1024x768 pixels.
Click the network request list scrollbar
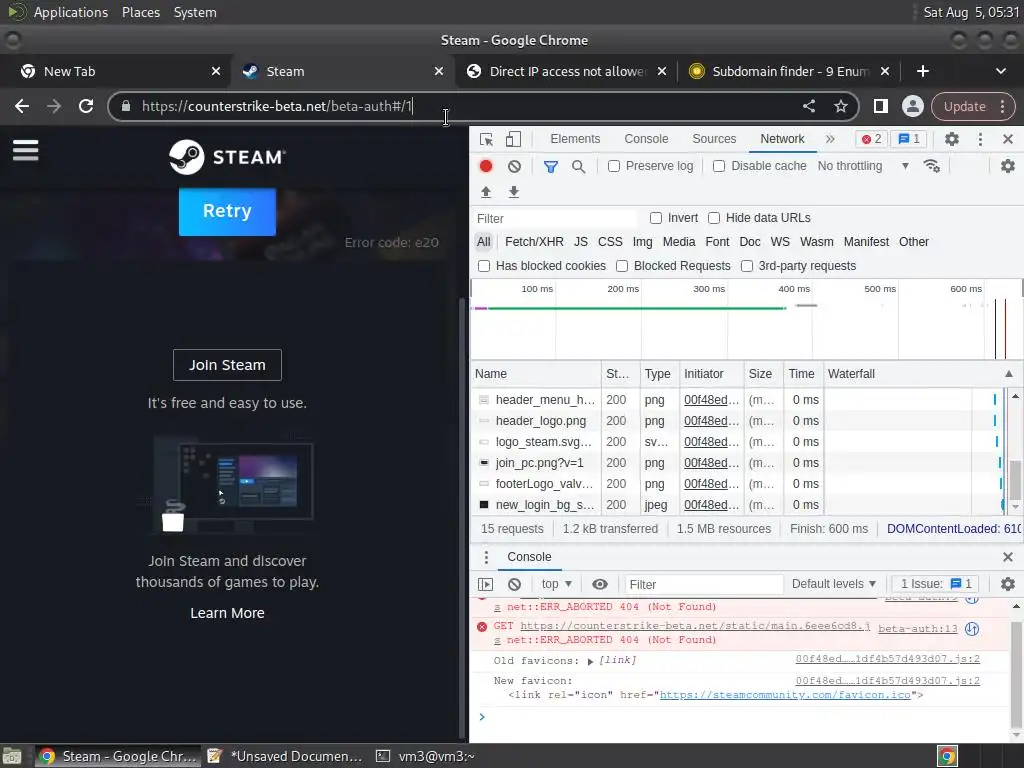[x=1015, y=480]
